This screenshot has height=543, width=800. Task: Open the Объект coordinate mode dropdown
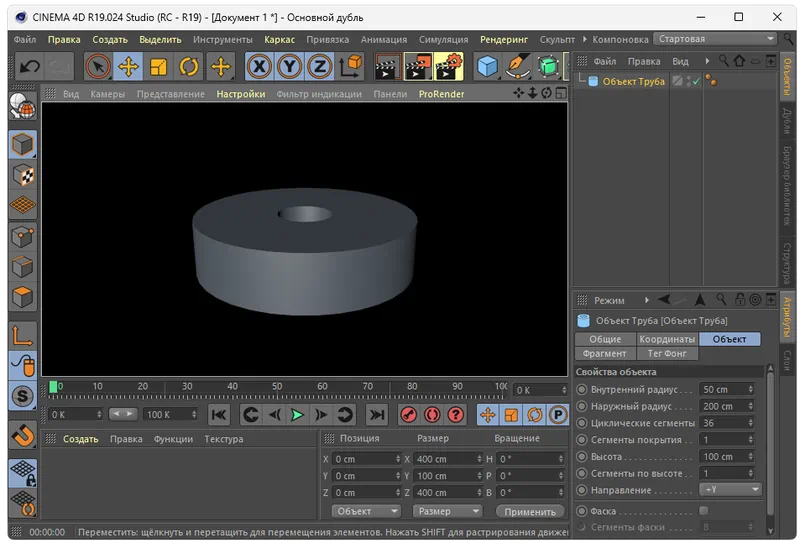pos(366,511)
